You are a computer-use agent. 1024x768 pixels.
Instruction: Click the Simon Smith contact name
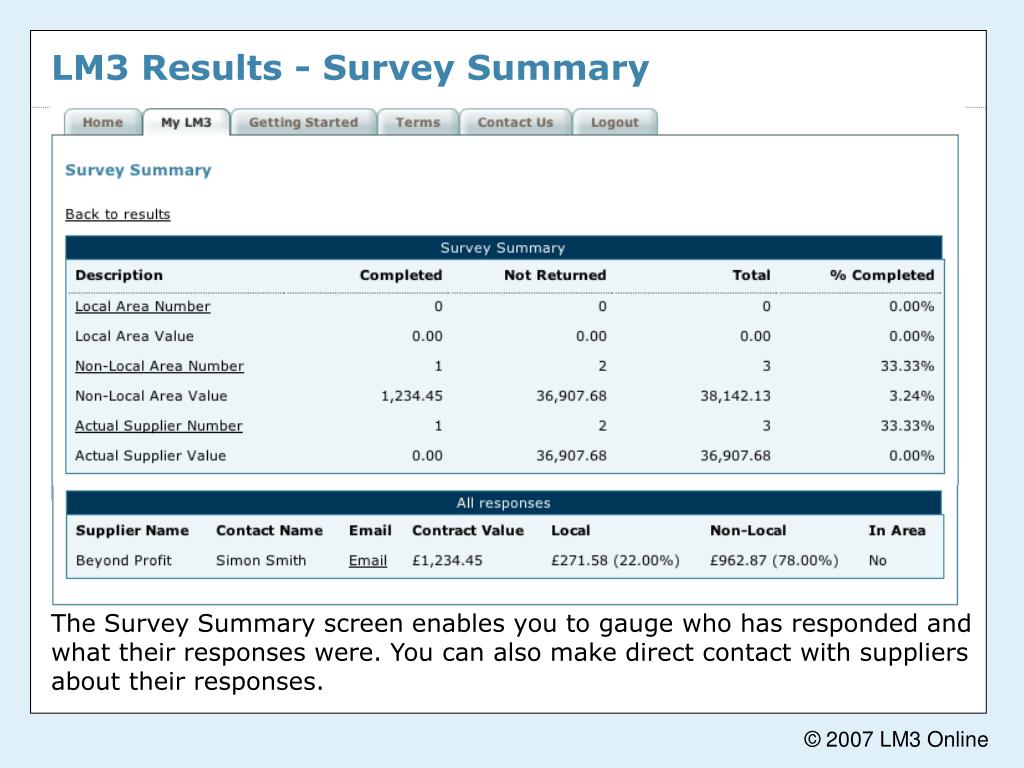pos(261,560)
